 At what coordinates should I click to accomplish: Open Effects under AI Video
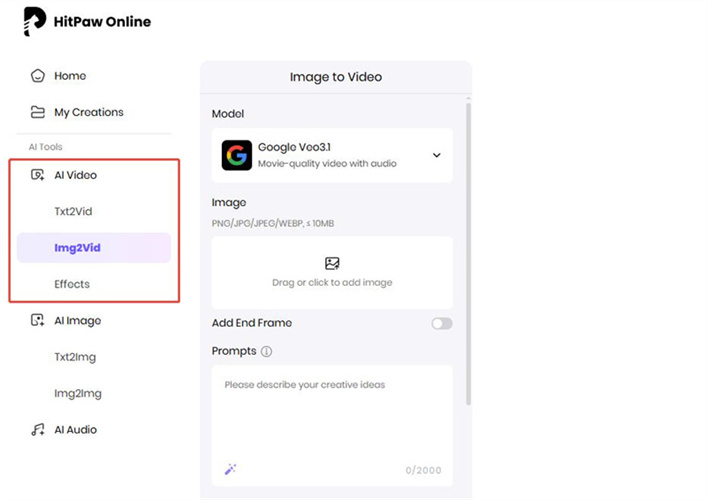[72, 284]
